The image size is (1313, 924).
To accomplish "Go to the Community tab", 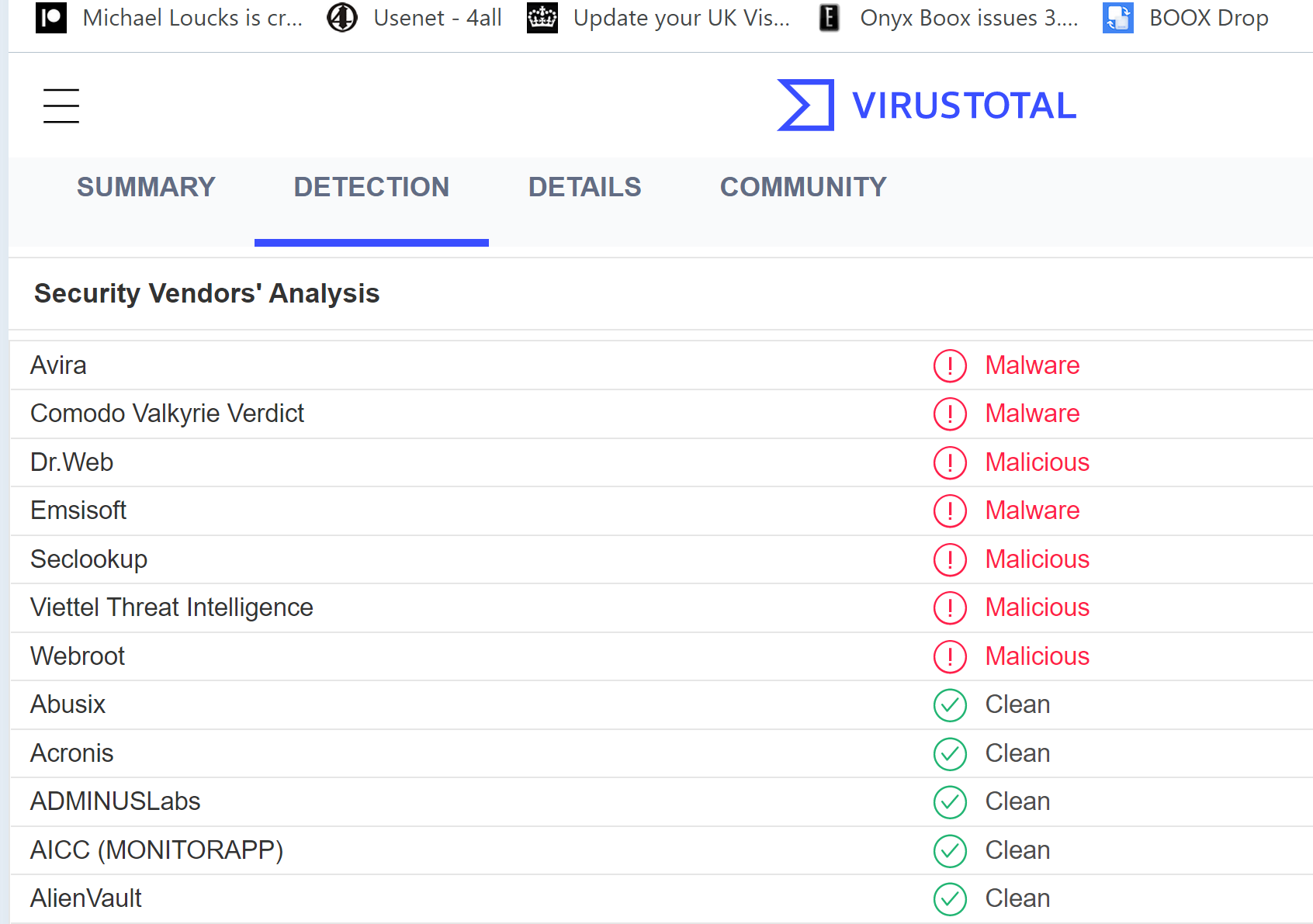I will pyautogui.click(x=802, y=187).
